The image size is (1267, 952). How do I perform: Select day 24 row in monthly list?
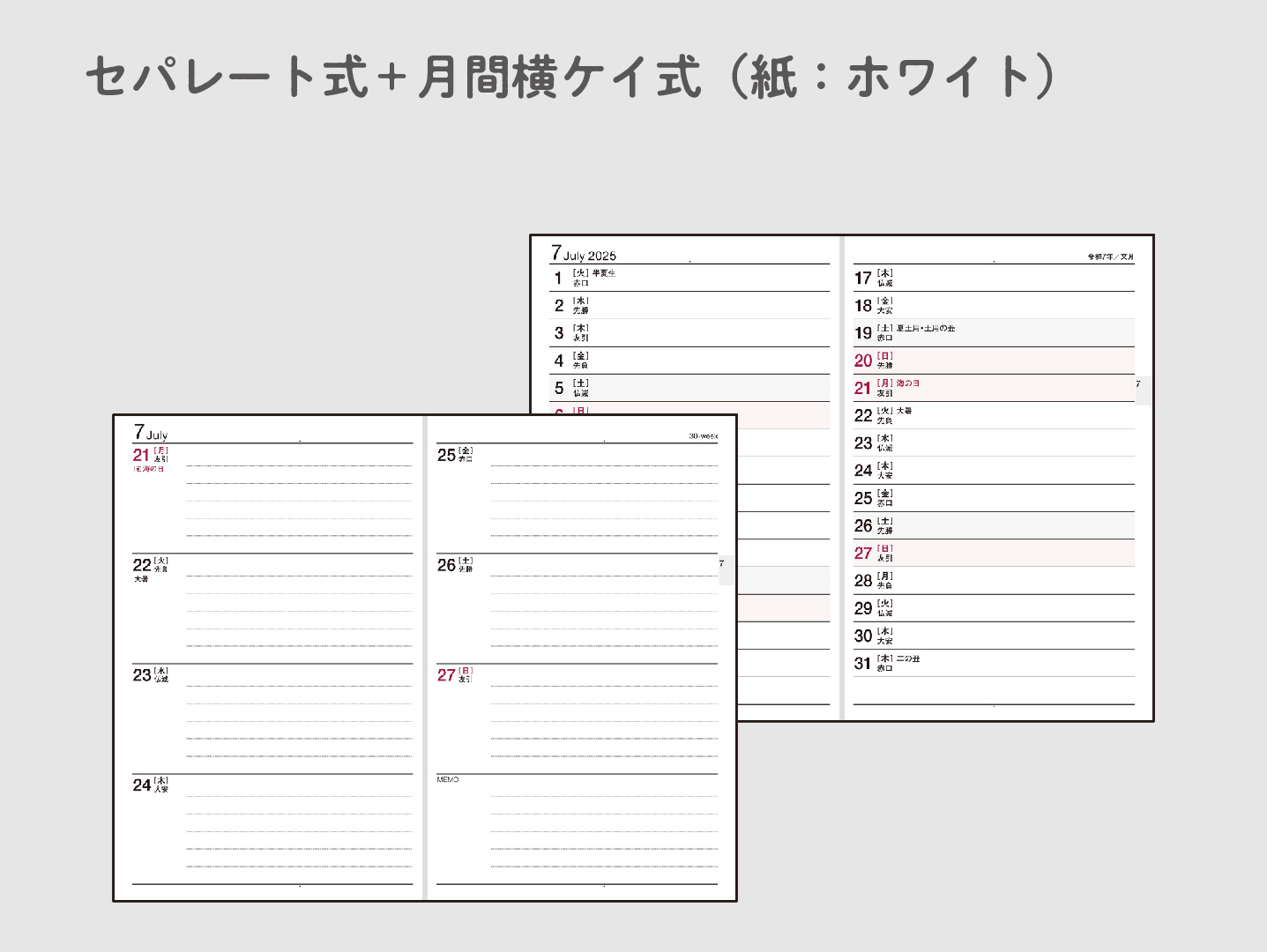pyautogui.click(x=994, y=470)
